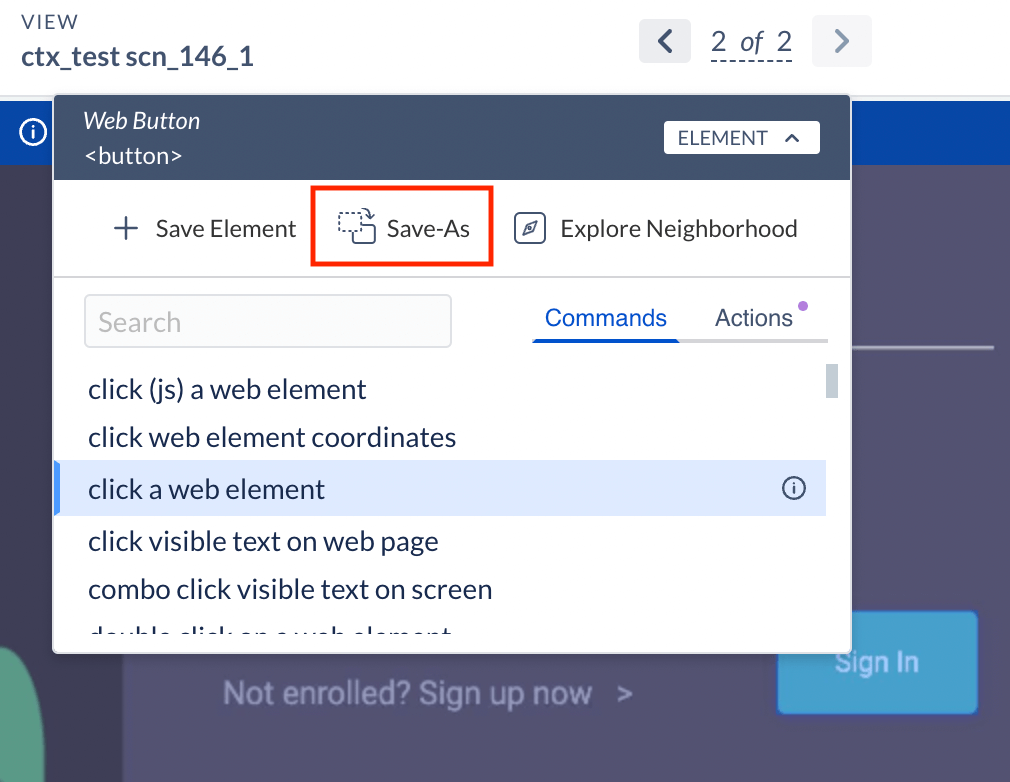1010x782 pixels.
Task: Click the Sign In button
Action: point(877,662)
